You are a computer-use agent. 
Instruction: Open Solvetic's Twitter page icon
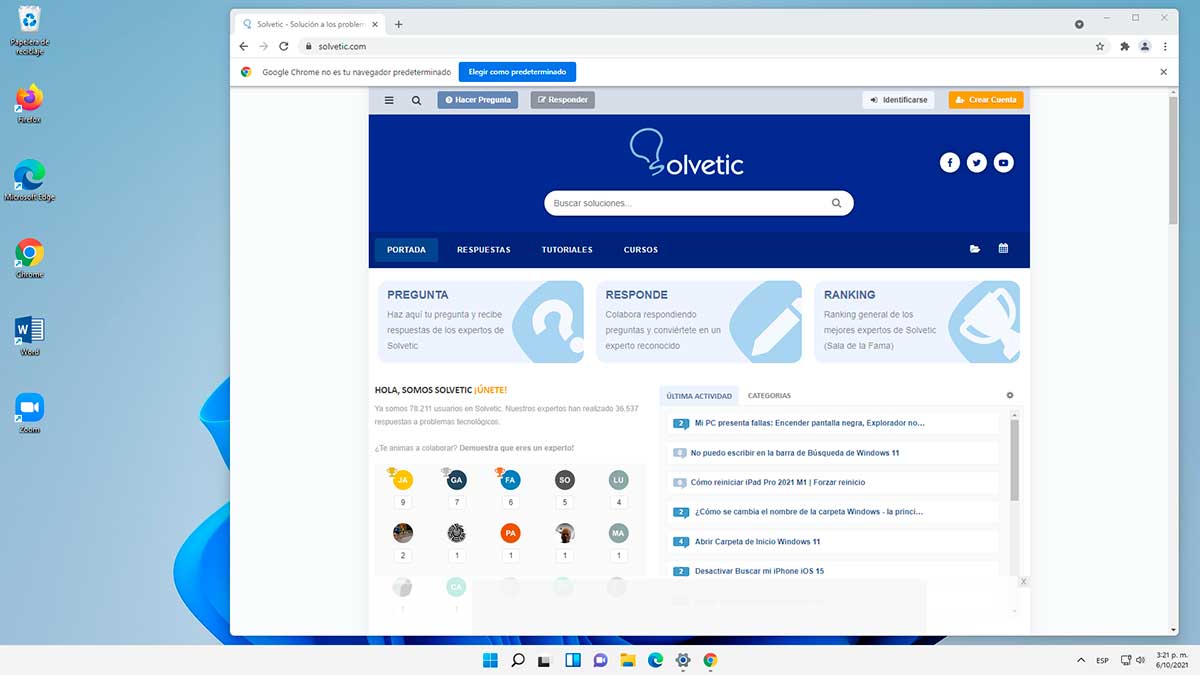[x=977, y=162]
